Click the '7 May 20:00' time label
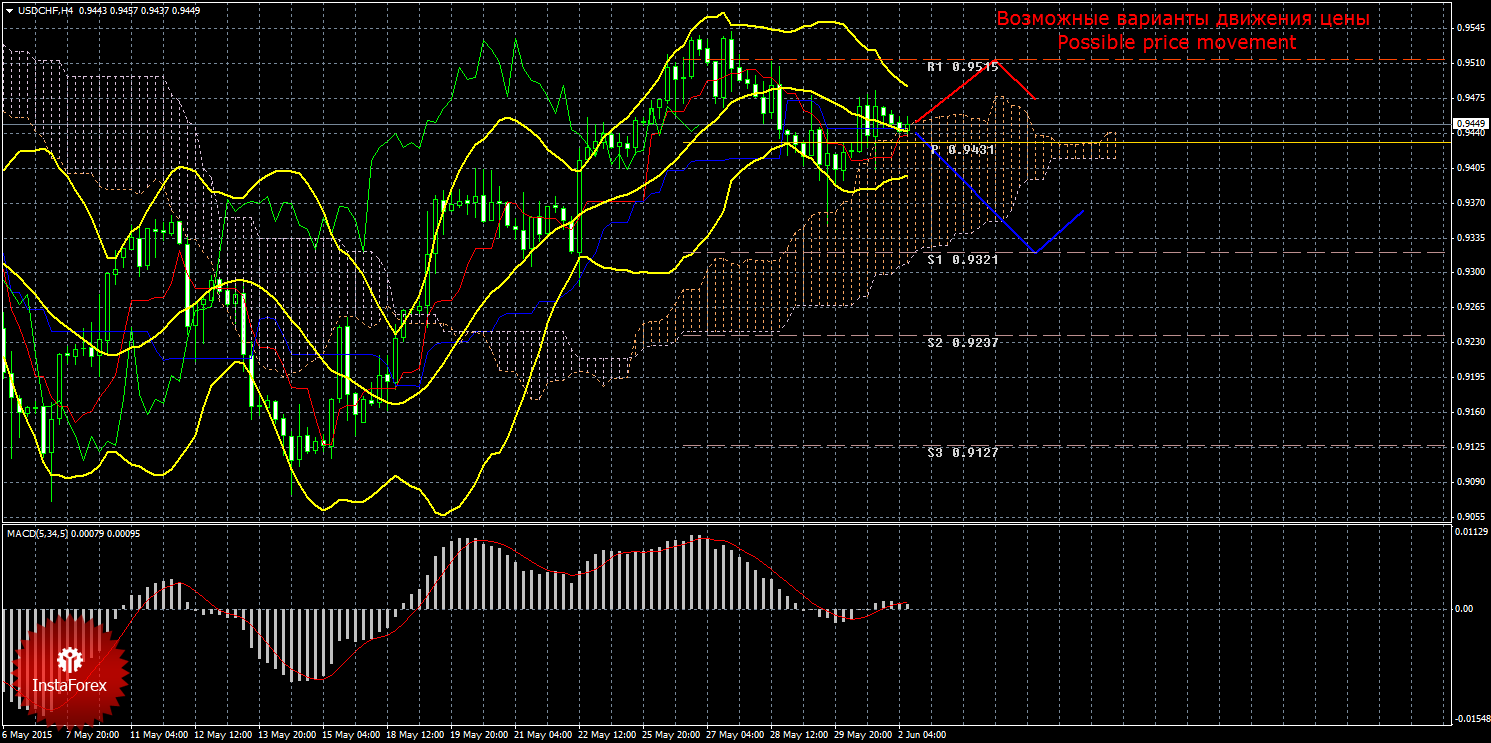Image resolution: width=1491 pixels, height=743 pixels. [94, 734]
